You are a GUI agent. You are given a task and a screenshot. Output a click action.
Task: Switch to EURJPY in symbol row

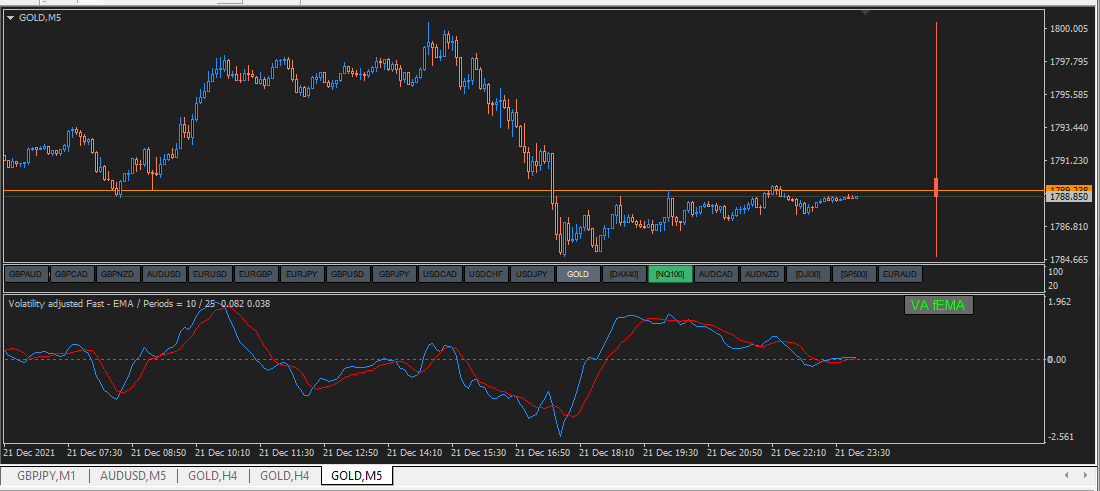pos(302,274)
